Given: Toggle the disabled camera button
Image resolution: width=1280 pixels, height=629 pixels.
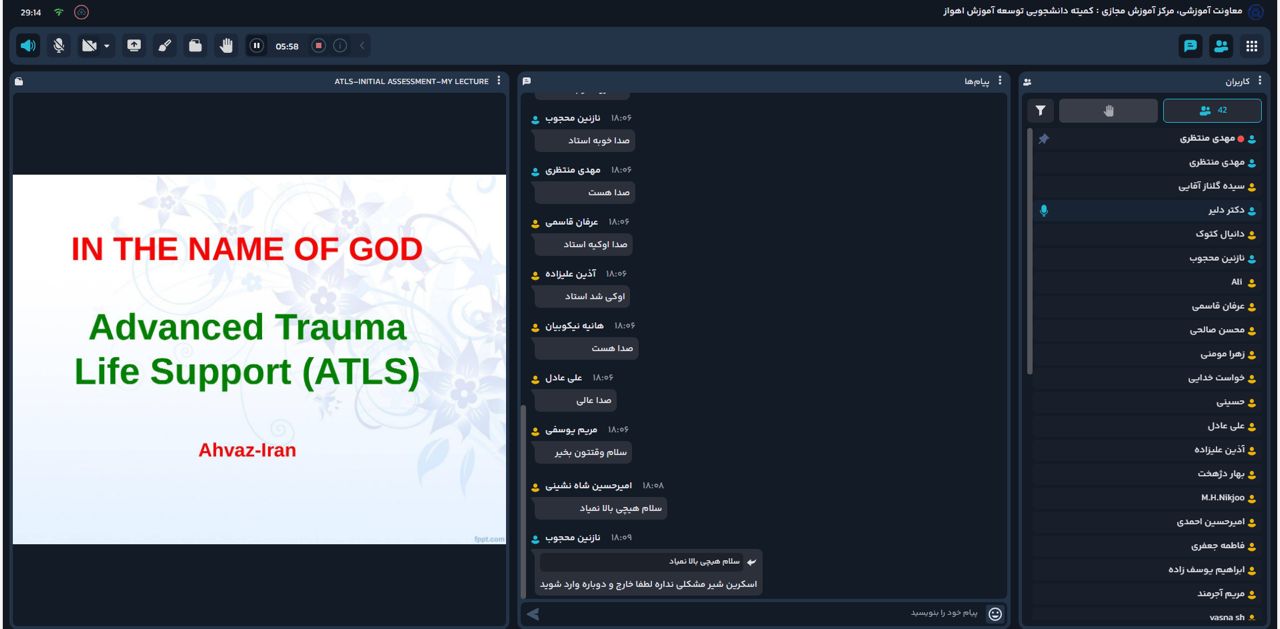Looking at the screenshot, I should pyautogui.click(x=89, y=46).
